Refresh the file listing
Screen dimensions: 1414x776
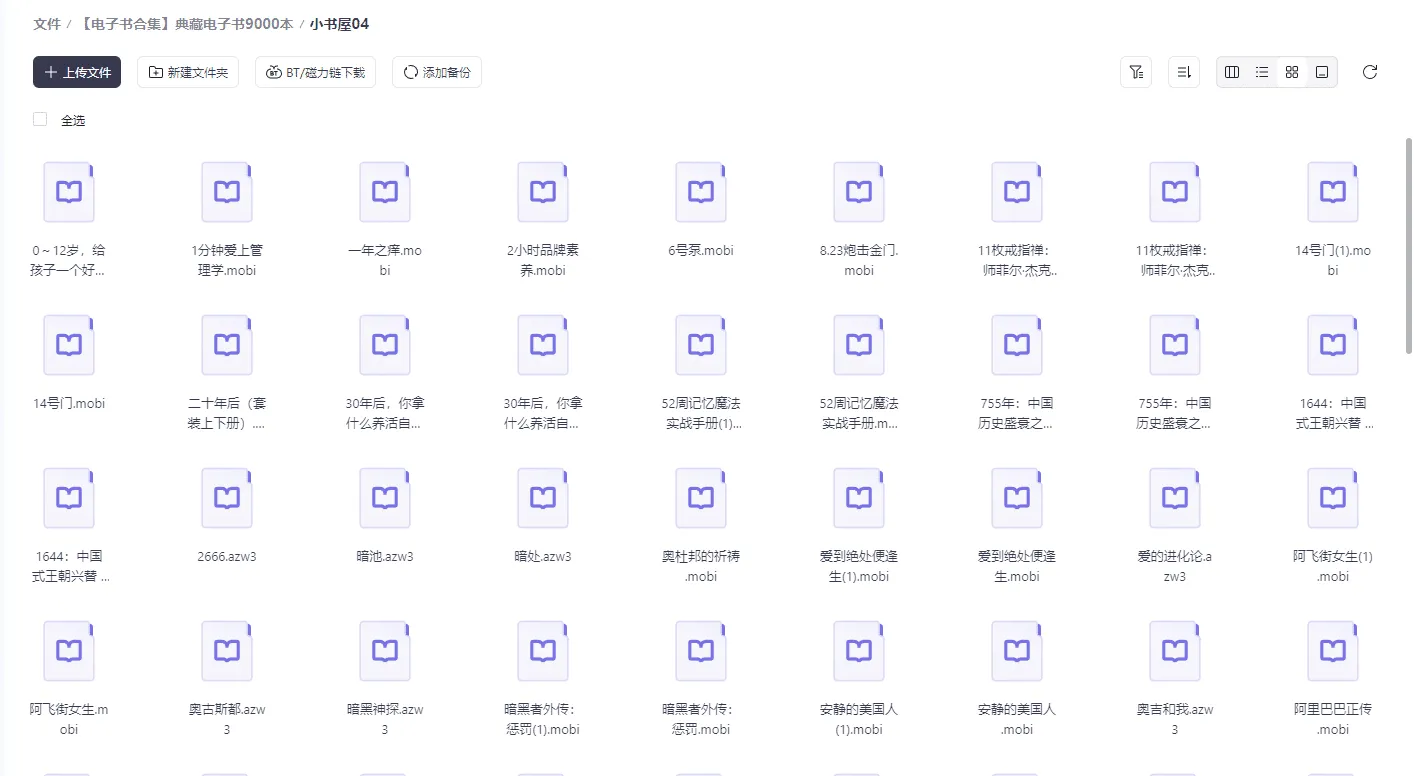point(1370,72)
